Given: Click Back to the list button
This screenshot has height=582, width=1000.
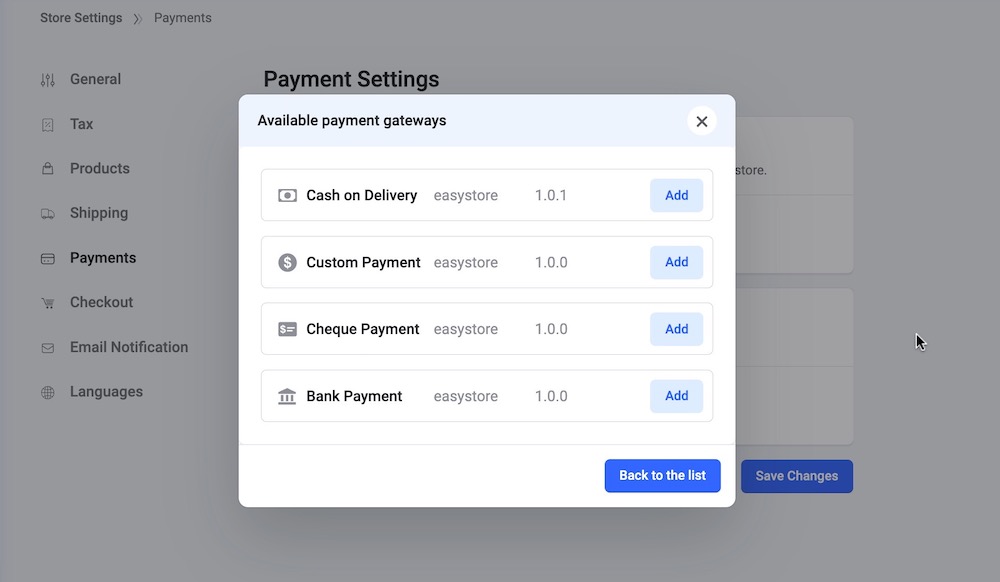Looking at the screenshot, I should click(x=662, y=476).
